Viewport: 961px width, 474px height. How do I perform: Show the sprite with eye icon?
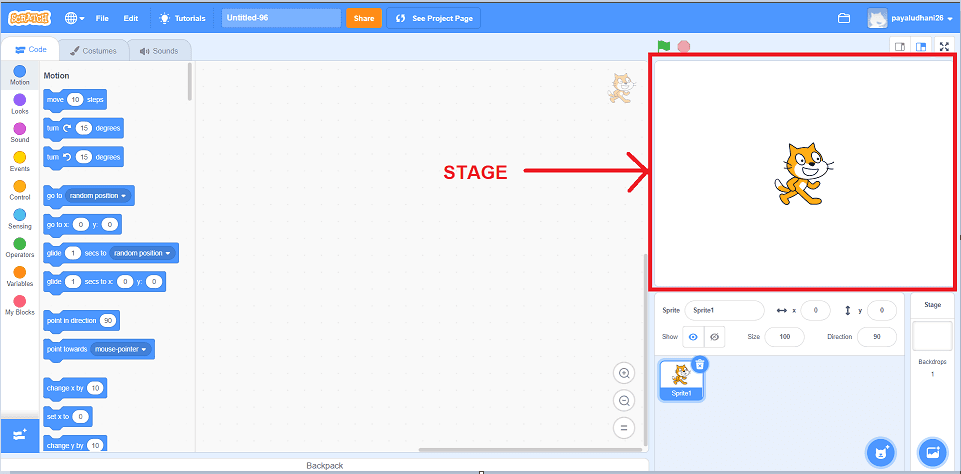click(693, 337)
